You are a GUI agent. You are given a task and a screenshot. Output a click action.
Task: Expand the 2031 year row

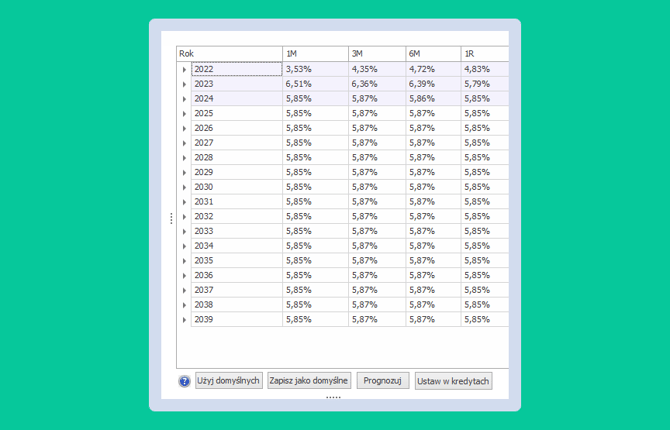(x=184, y=202)
